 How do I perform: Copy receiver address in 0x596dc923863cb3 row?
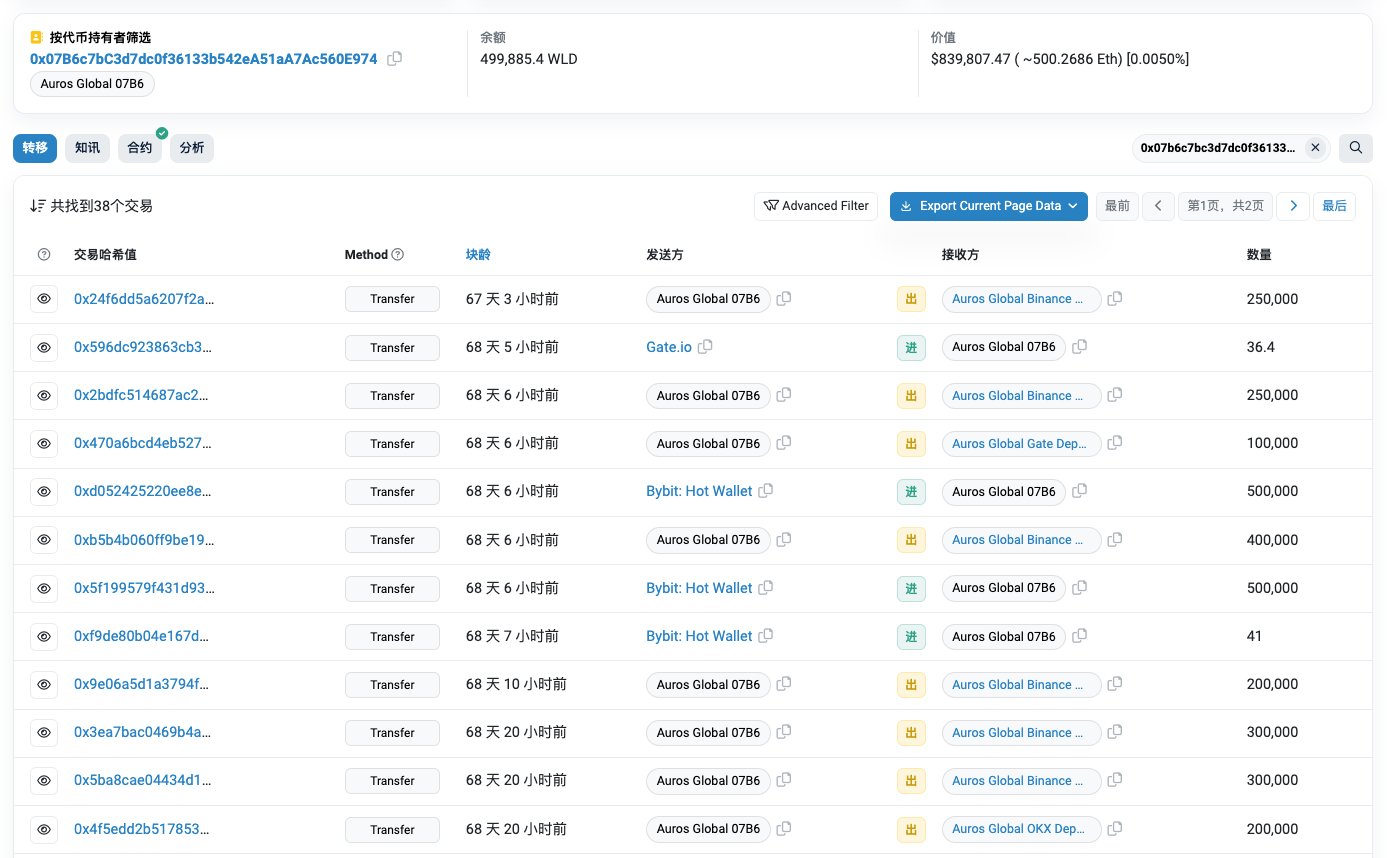click(x=1080, y=347)
